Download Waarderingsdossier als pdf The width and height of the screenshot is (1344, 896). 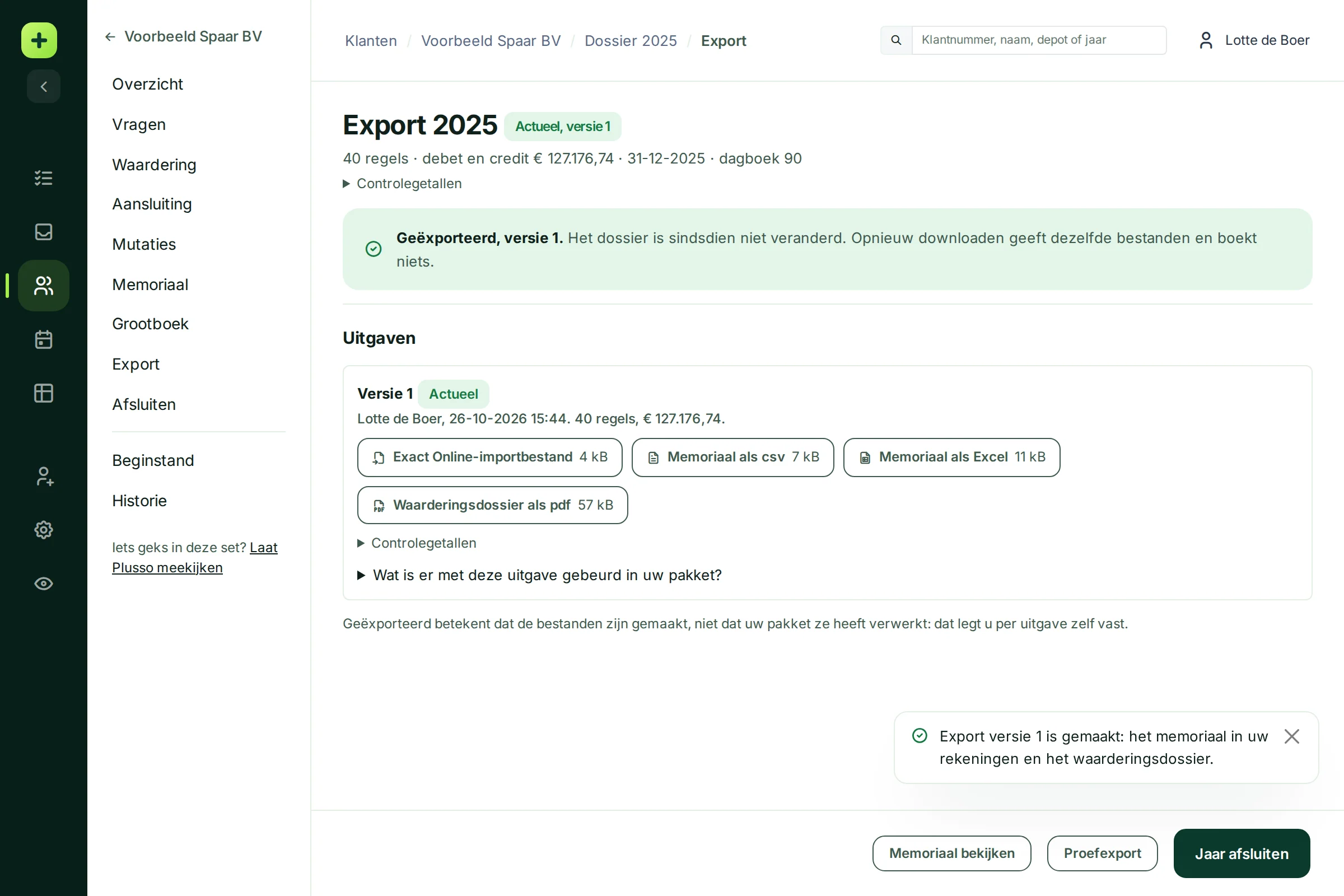tap(493, 505)
